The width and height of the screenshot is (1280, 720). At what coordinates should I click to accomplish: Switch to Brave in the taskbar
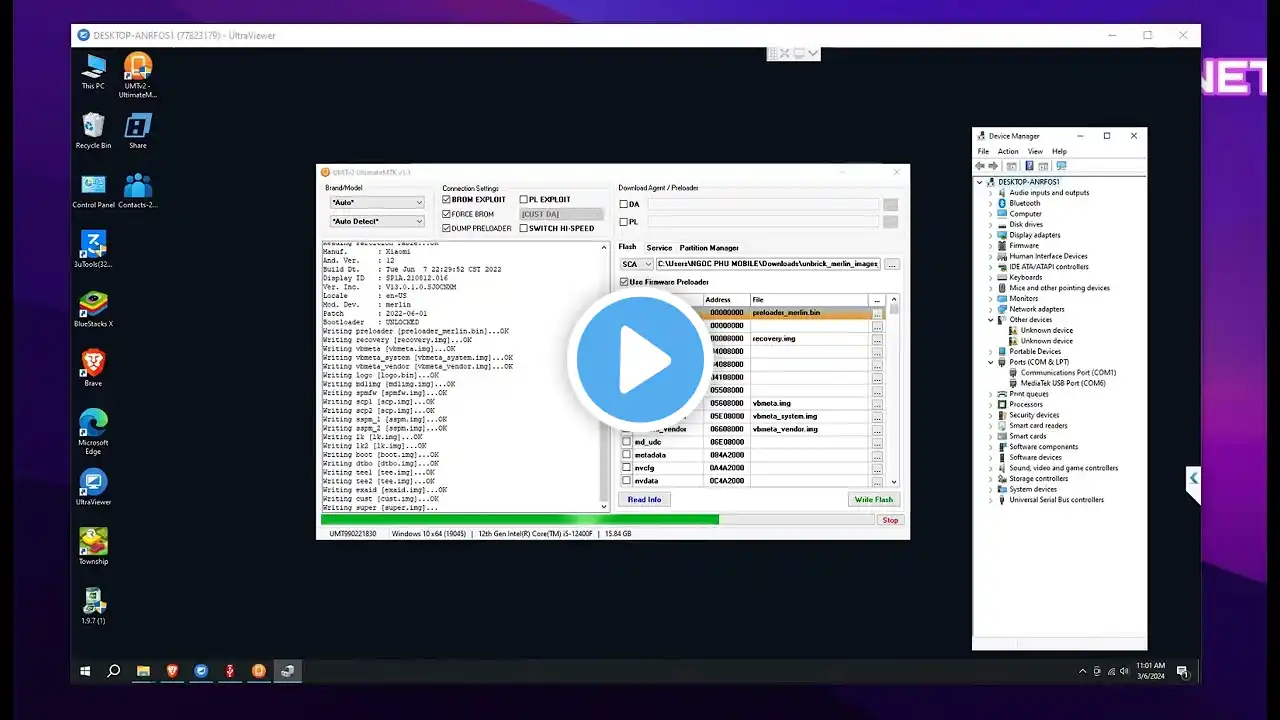pyautogui.click(x=172, y=671)
